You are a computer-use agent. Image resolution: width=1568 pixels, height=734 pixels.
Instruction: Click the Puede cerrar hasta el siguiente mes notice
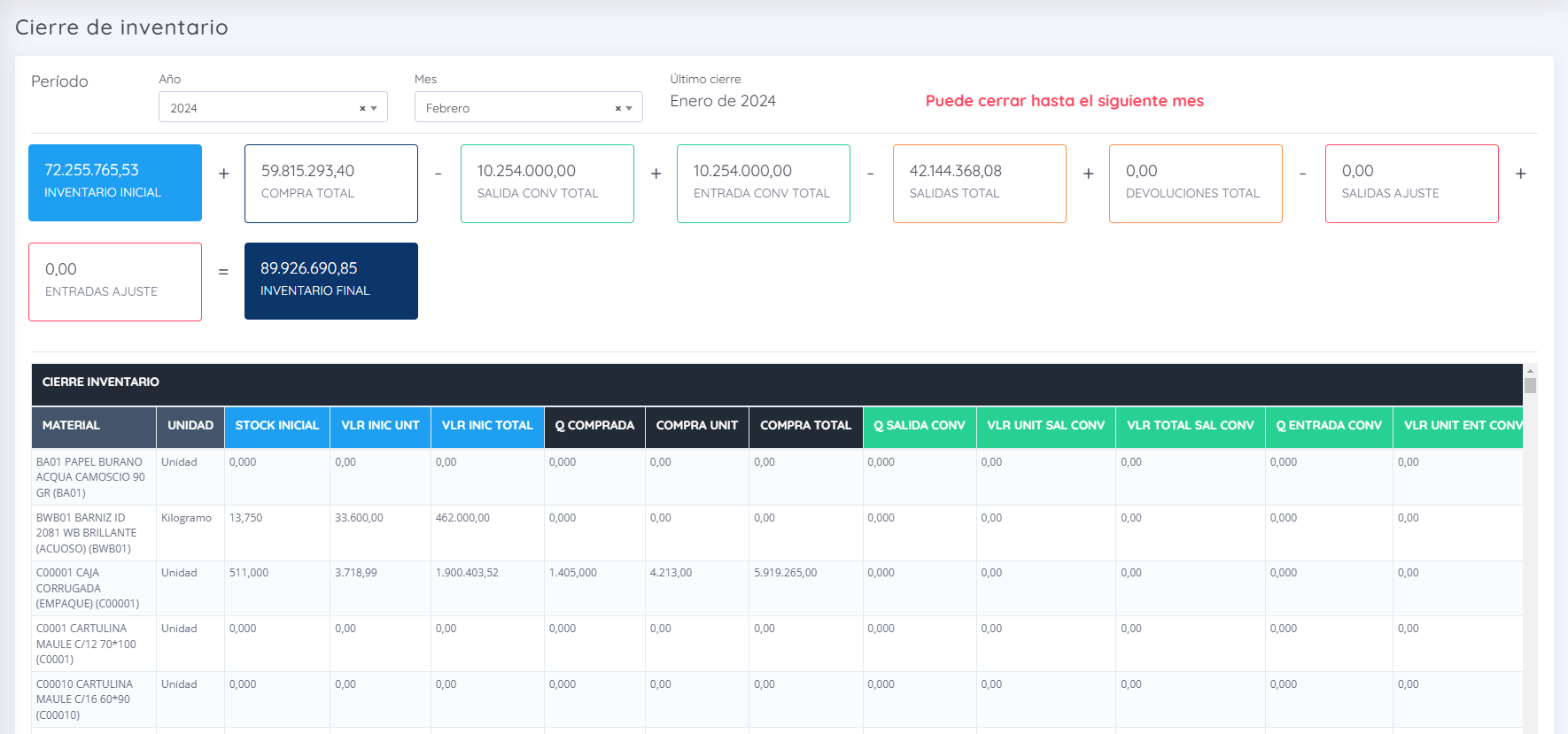click(x=1065, y=101)
